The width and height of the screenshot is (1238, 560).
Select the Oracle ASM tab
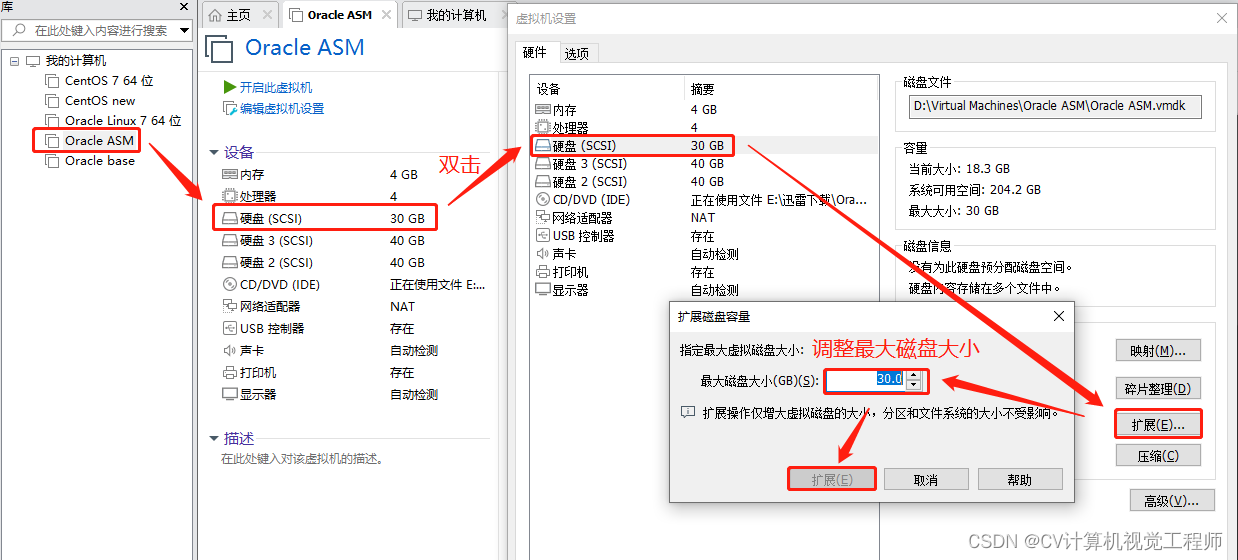pyautogui.click(x=340, y=15)
